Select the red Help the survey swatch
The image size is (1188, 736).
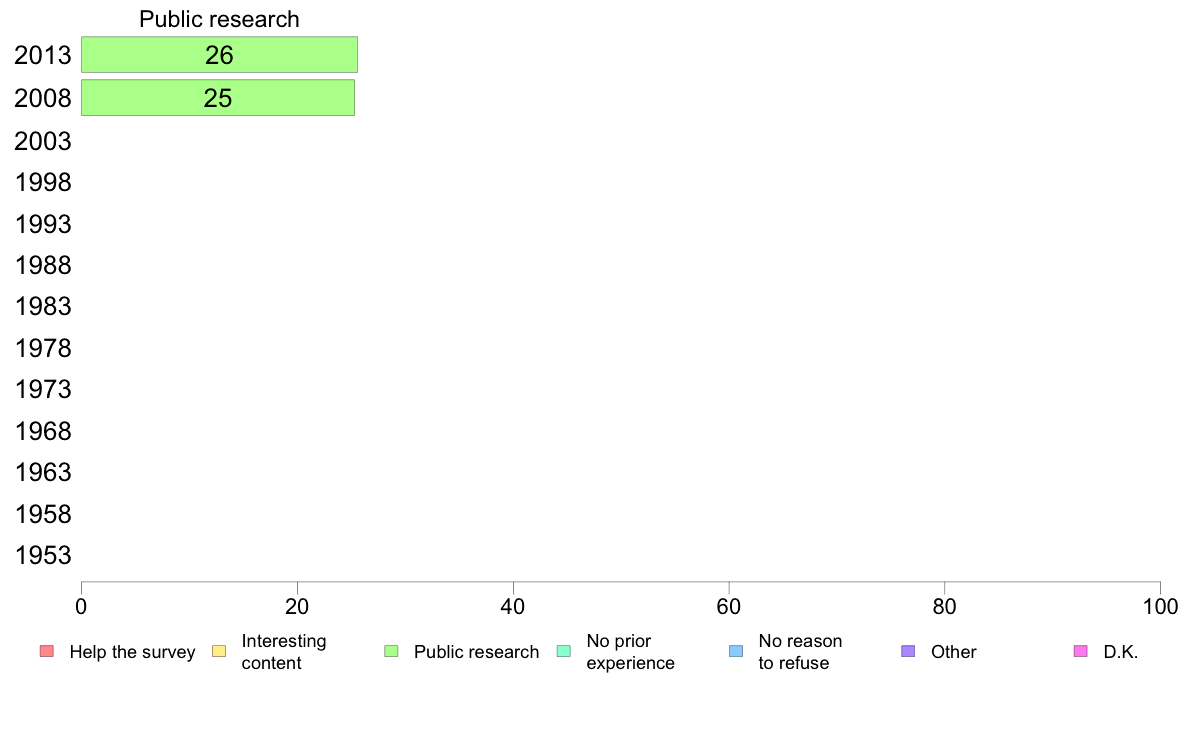point(47,651)
